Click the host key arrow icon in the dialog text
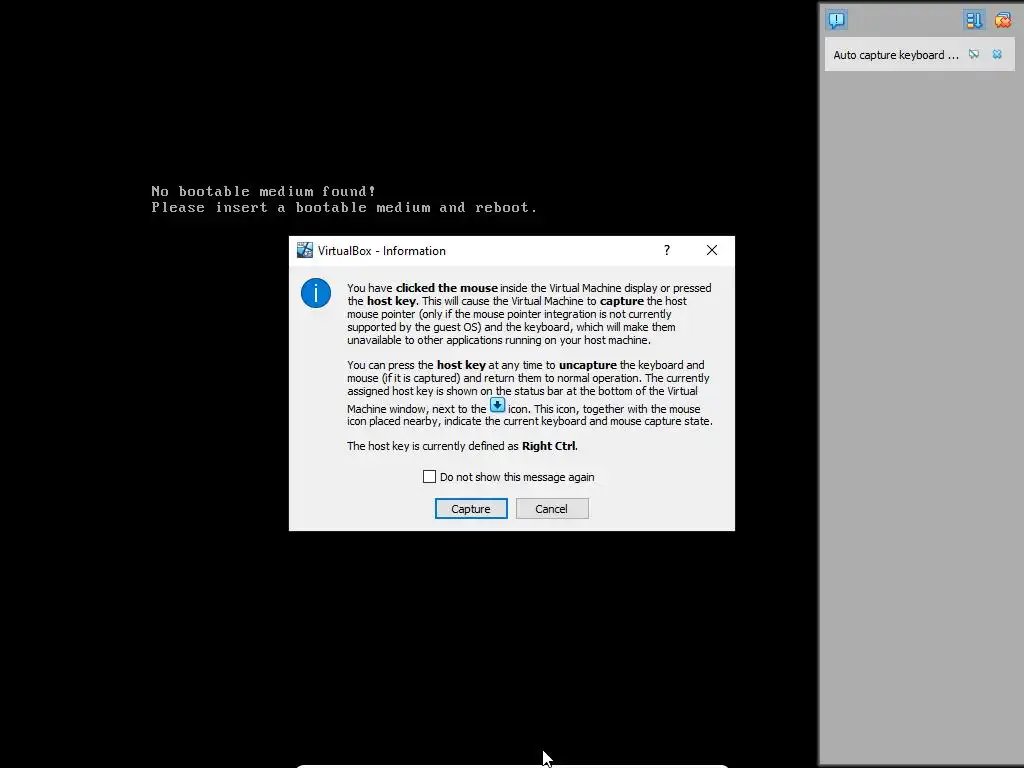 click(498, 405)
